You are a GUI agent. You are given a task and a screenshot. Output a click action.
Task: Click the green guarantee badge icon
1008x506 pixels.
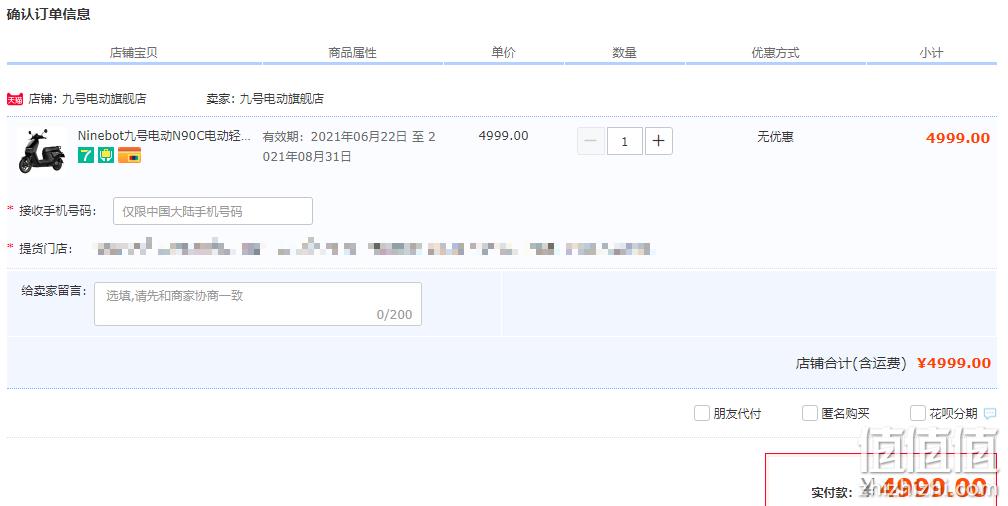[x=106, y=155]
